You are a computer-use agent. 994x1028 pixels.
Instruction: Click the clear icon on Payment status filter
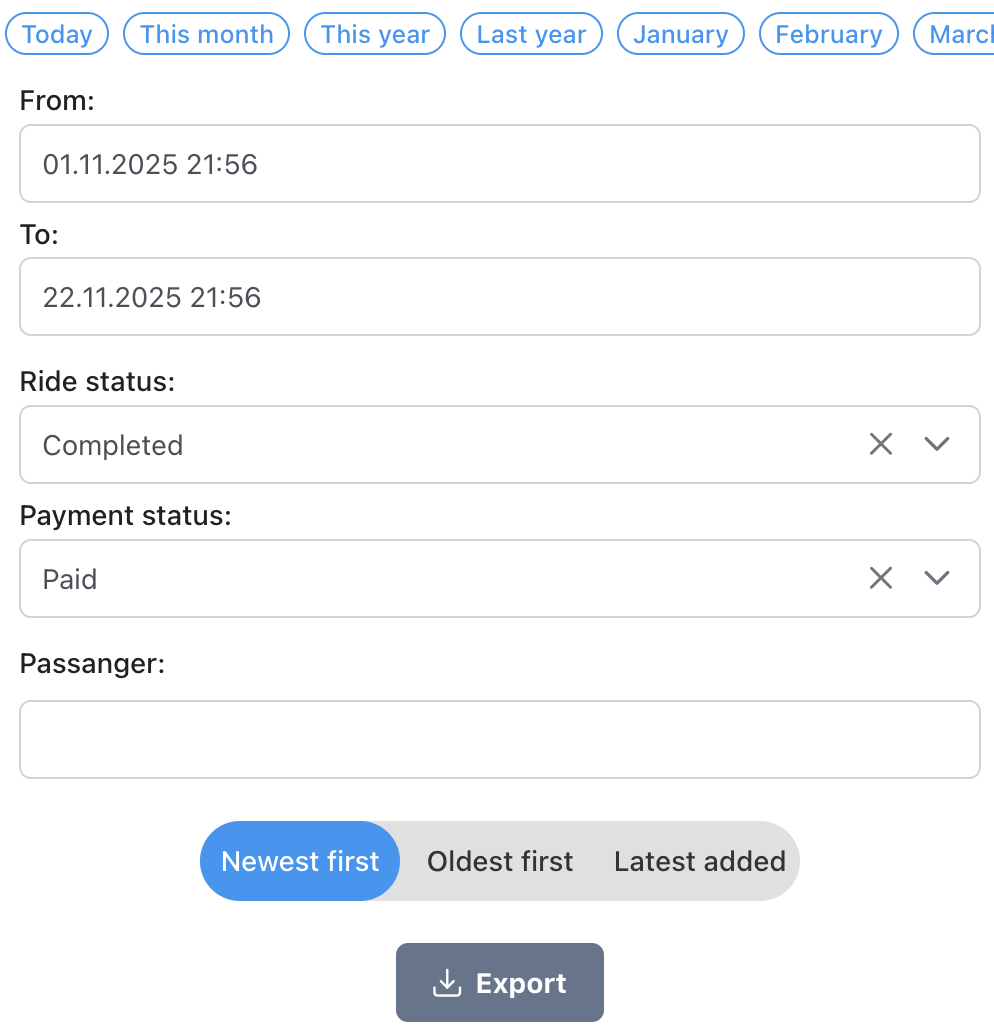880,578
